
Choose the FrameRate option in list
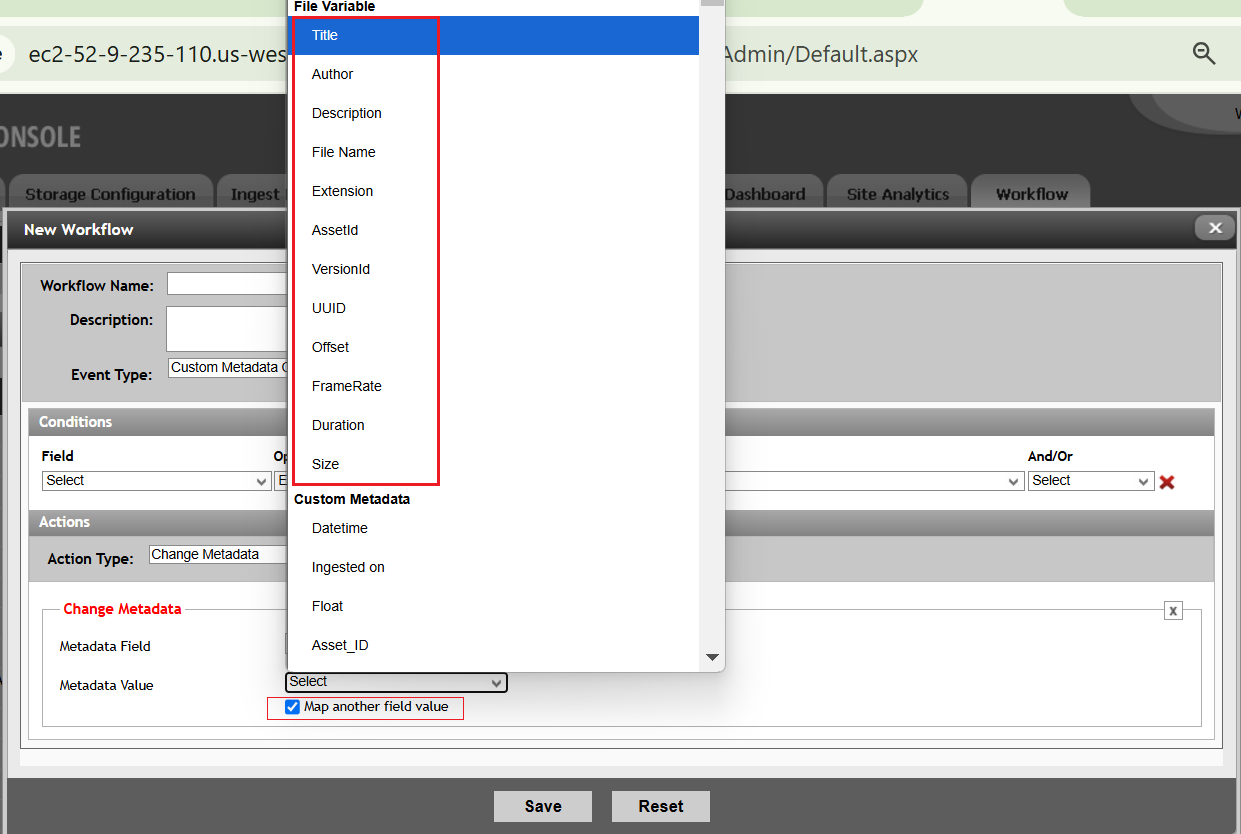point(346,386)
